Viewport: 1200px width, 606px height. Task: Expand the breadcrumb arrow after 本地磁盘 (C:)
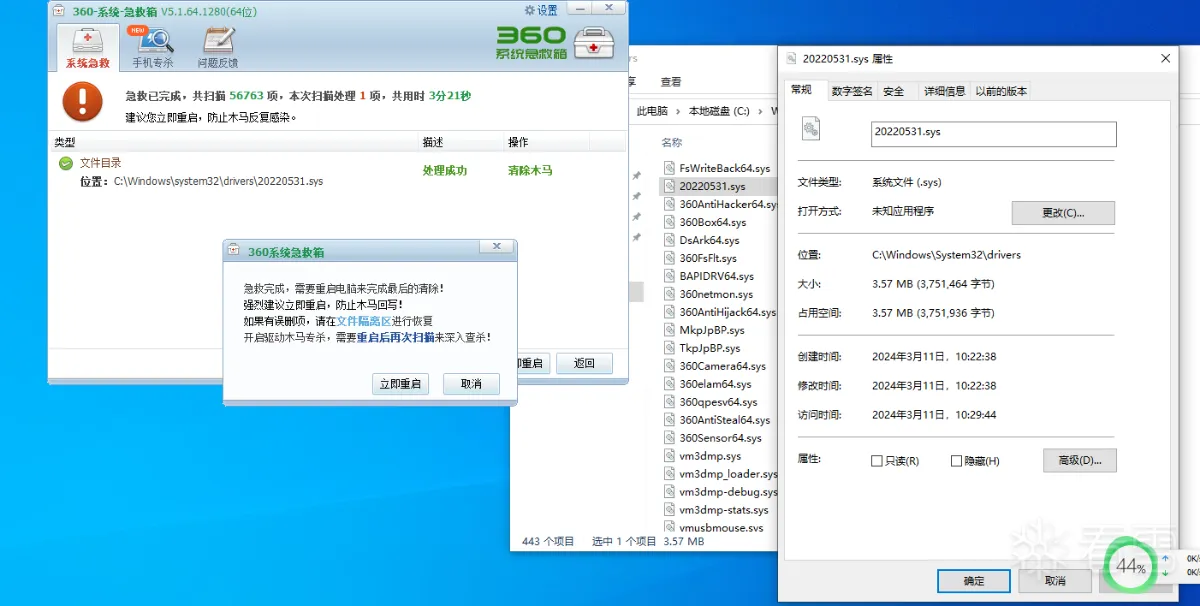tap(761, 111)
